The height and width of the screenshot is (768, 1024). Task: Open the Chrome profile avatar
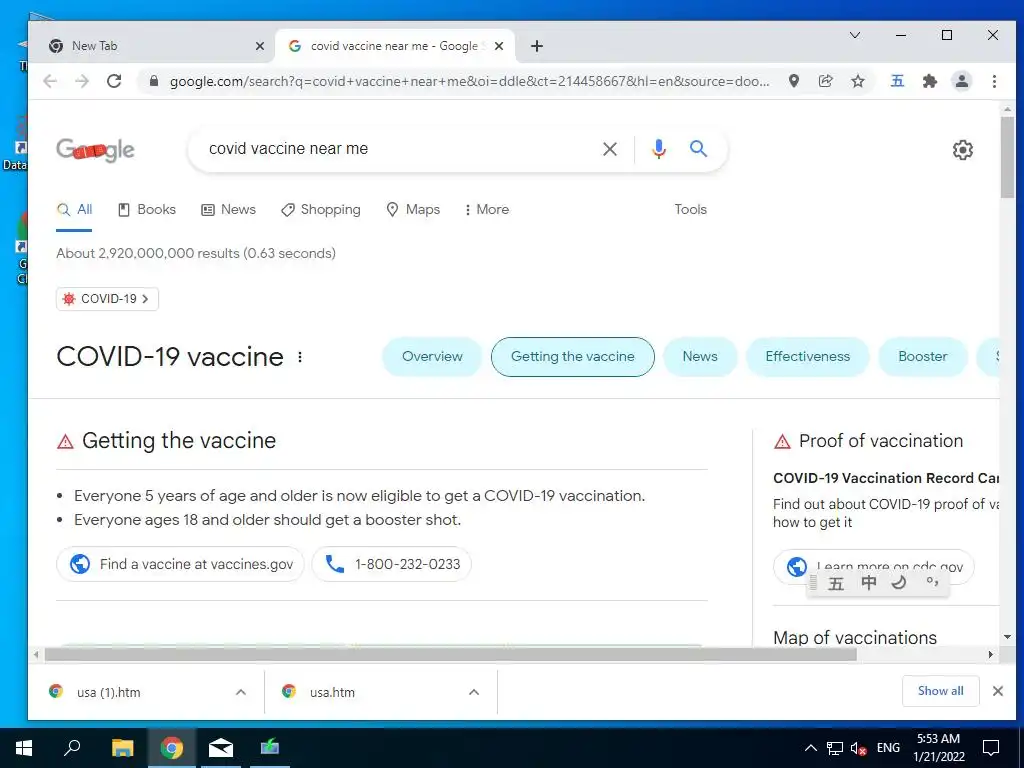point(962,81)
